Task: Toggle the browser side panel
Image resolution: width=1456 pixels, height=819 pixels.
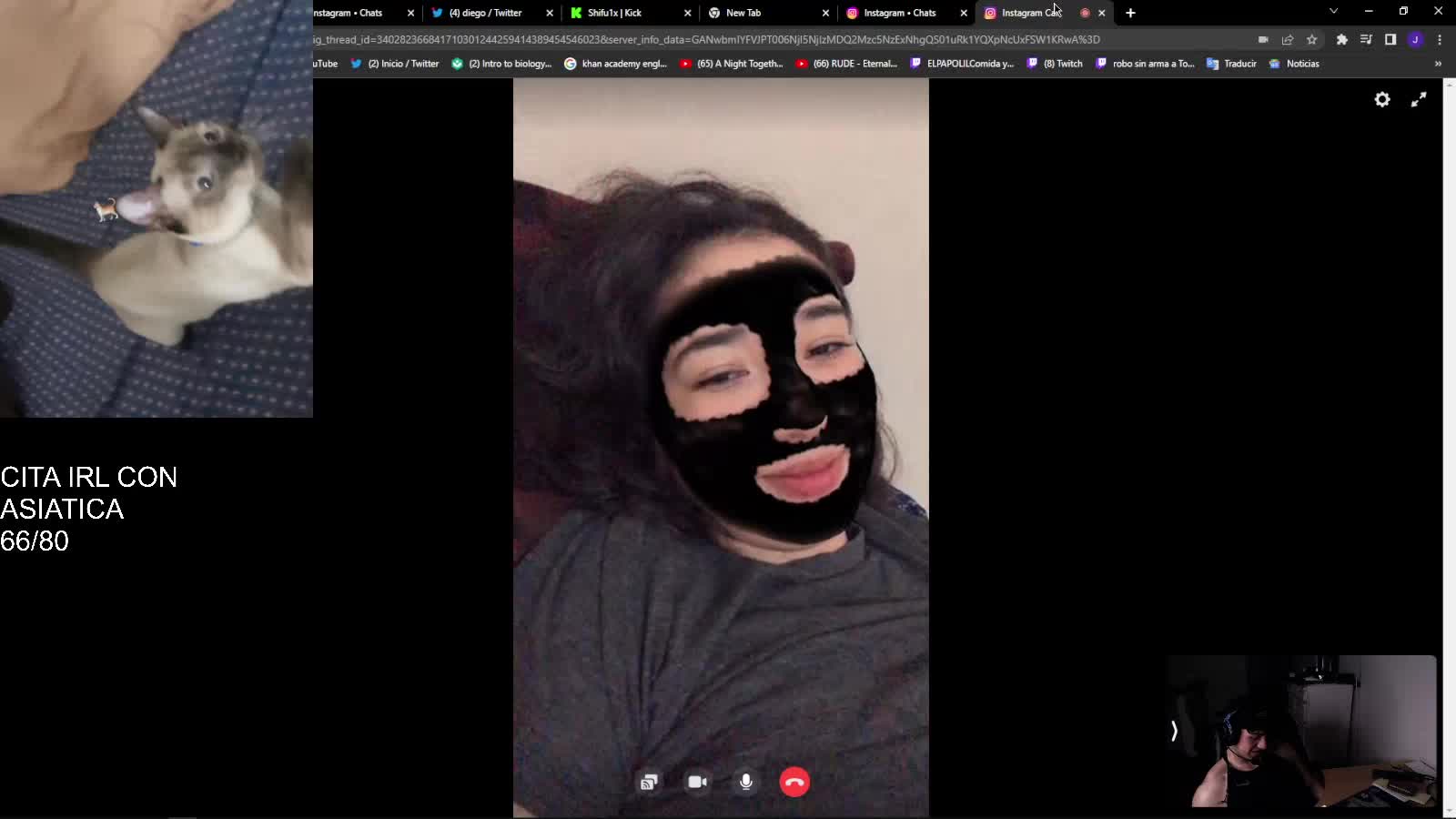Action: (x=1390, y=40)
